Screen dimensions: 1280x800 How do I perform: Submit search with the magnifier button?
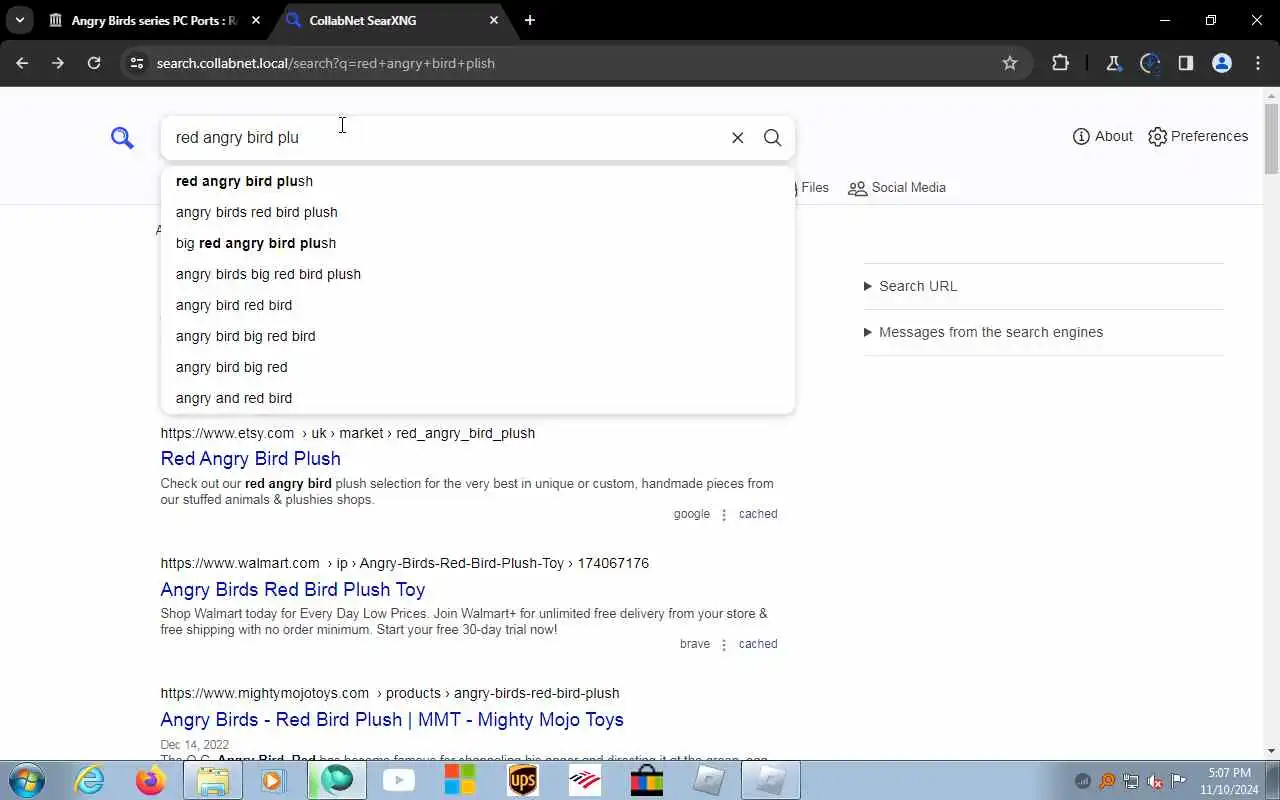tap(773, 138)
